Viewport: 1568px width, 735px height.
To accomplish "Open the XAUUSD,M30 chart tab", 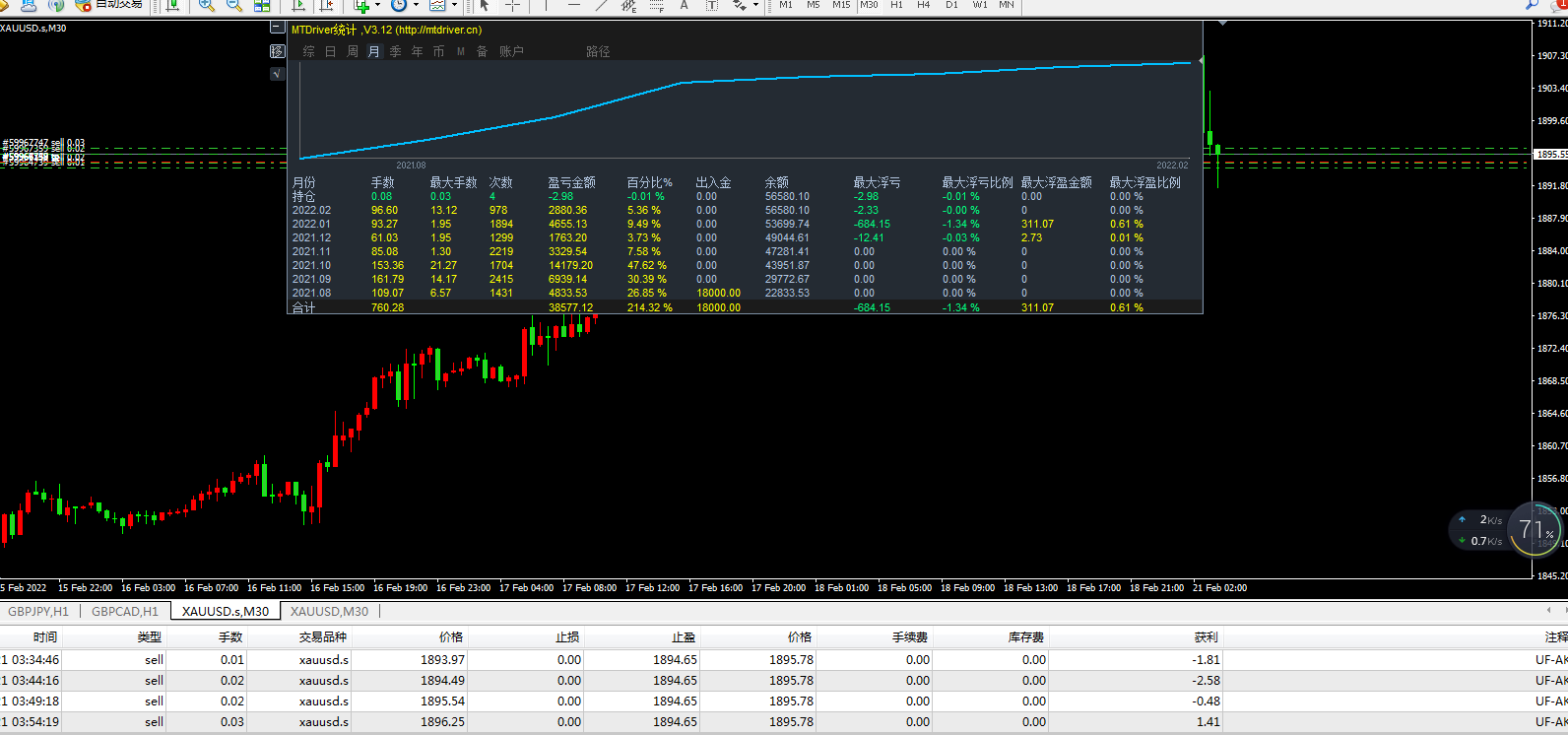I will [x=329, y=611].
